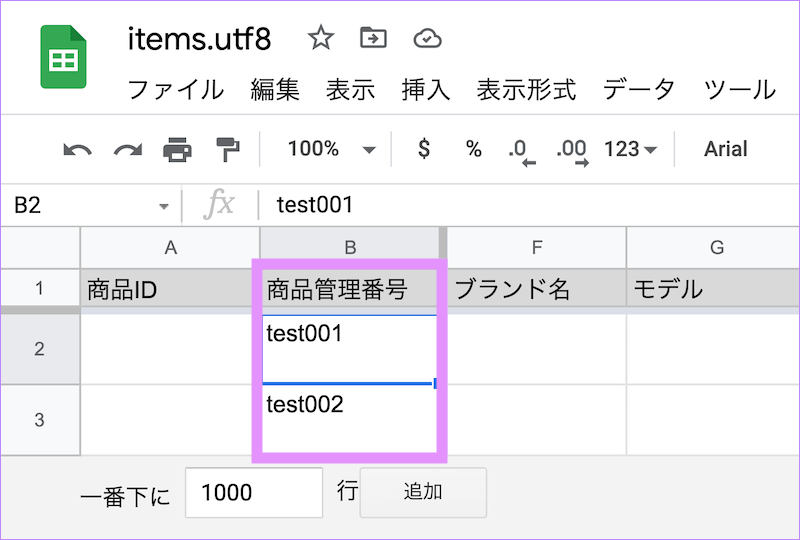The height and width of the screenshot is (540, 800).
Task: Open the zoom 100% dropdown
Action: 330,149
